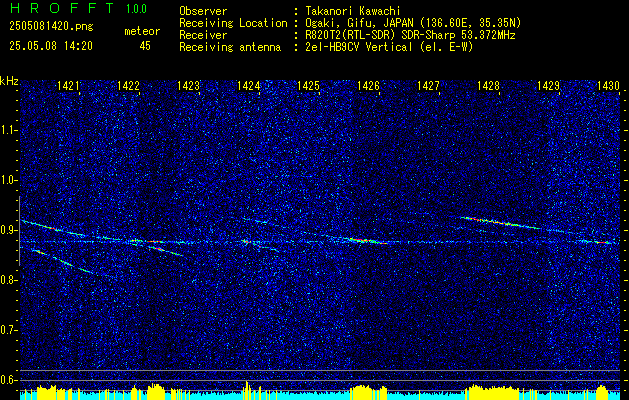Click frequency axis label 1.0
The height and width of the screenshot is (400, 629).
click(x=8, y=180)
